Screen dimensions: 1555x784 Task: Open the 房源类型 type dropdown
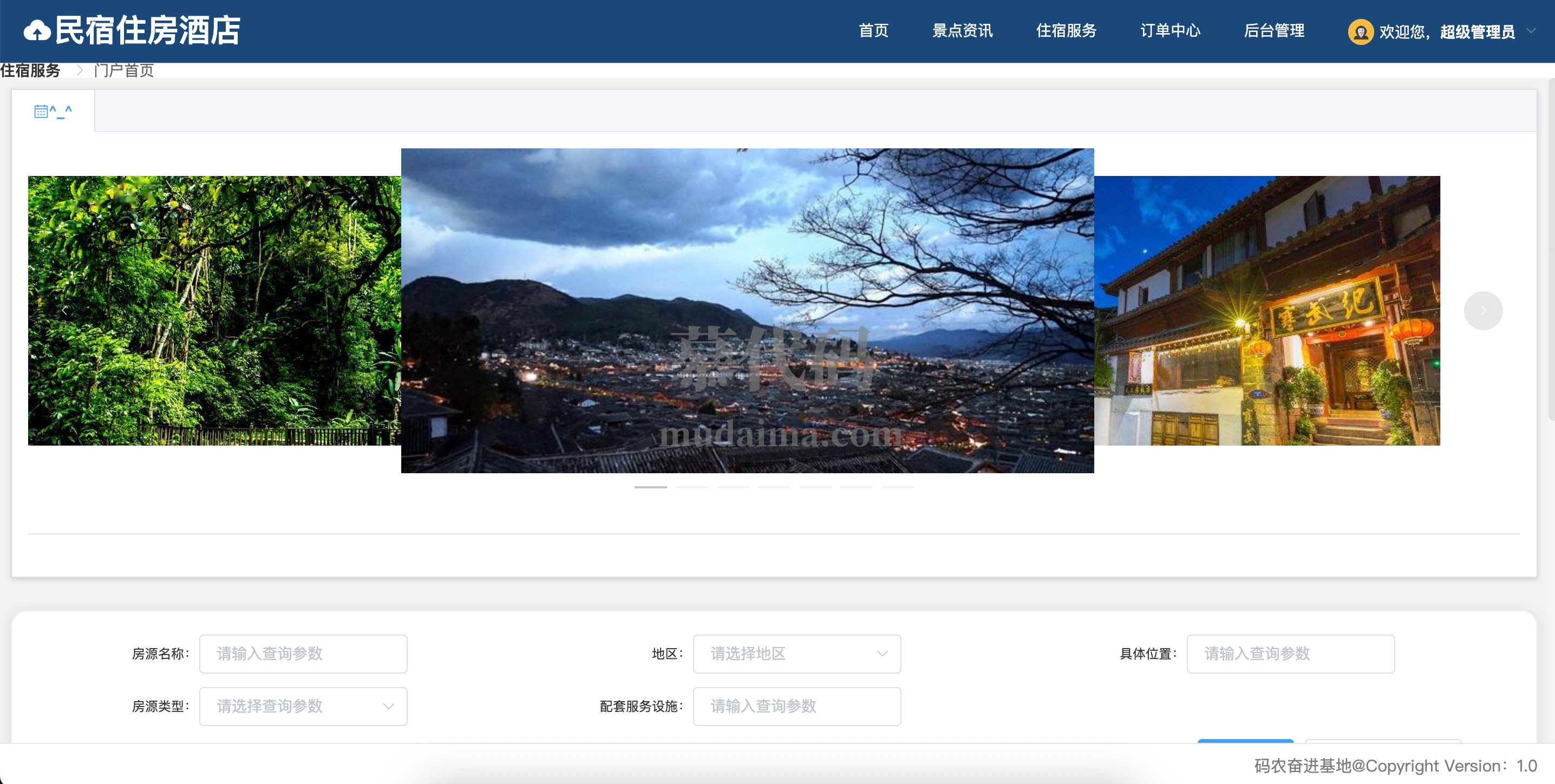coord(303,706)
